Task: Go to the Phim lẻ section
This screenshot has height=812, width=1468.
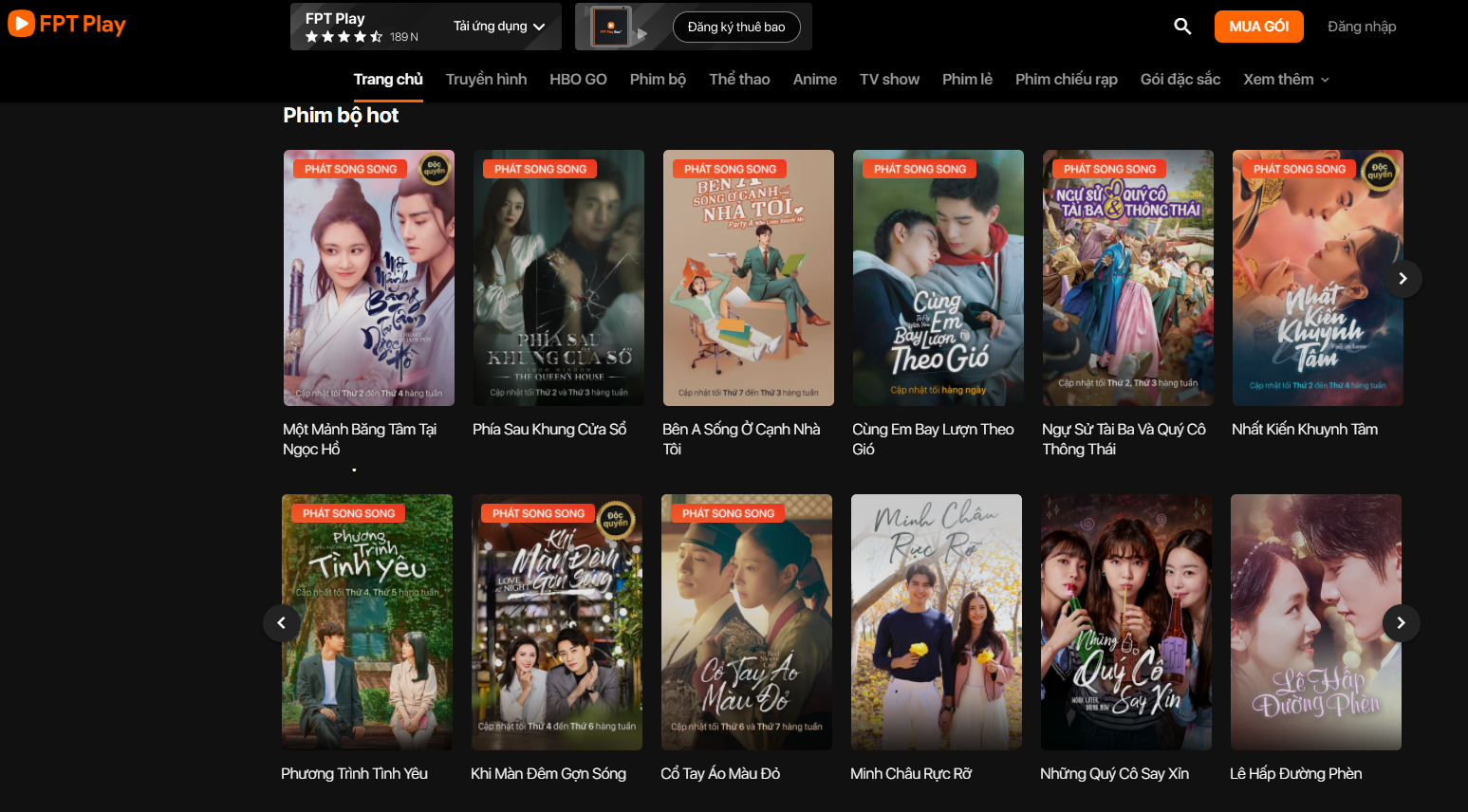Action: pos(967,79)
